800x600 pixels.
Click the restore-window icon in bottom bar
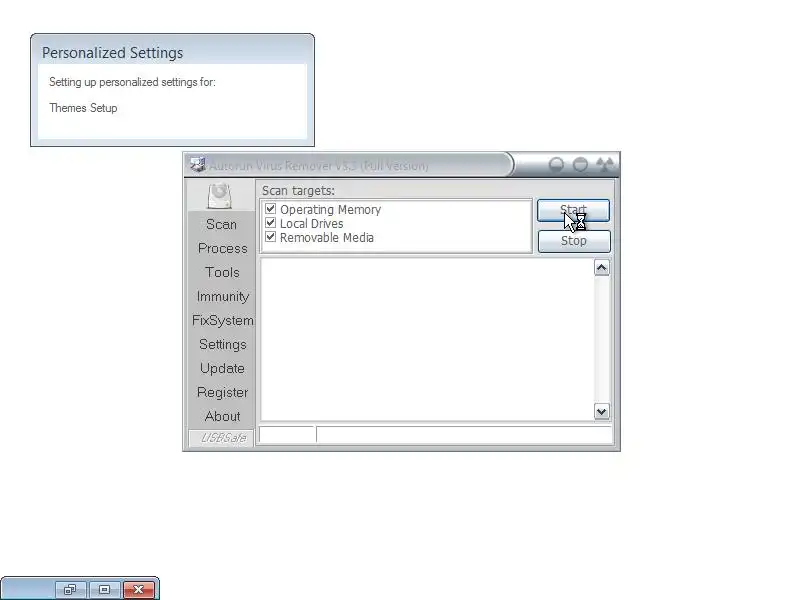[70, 589]
